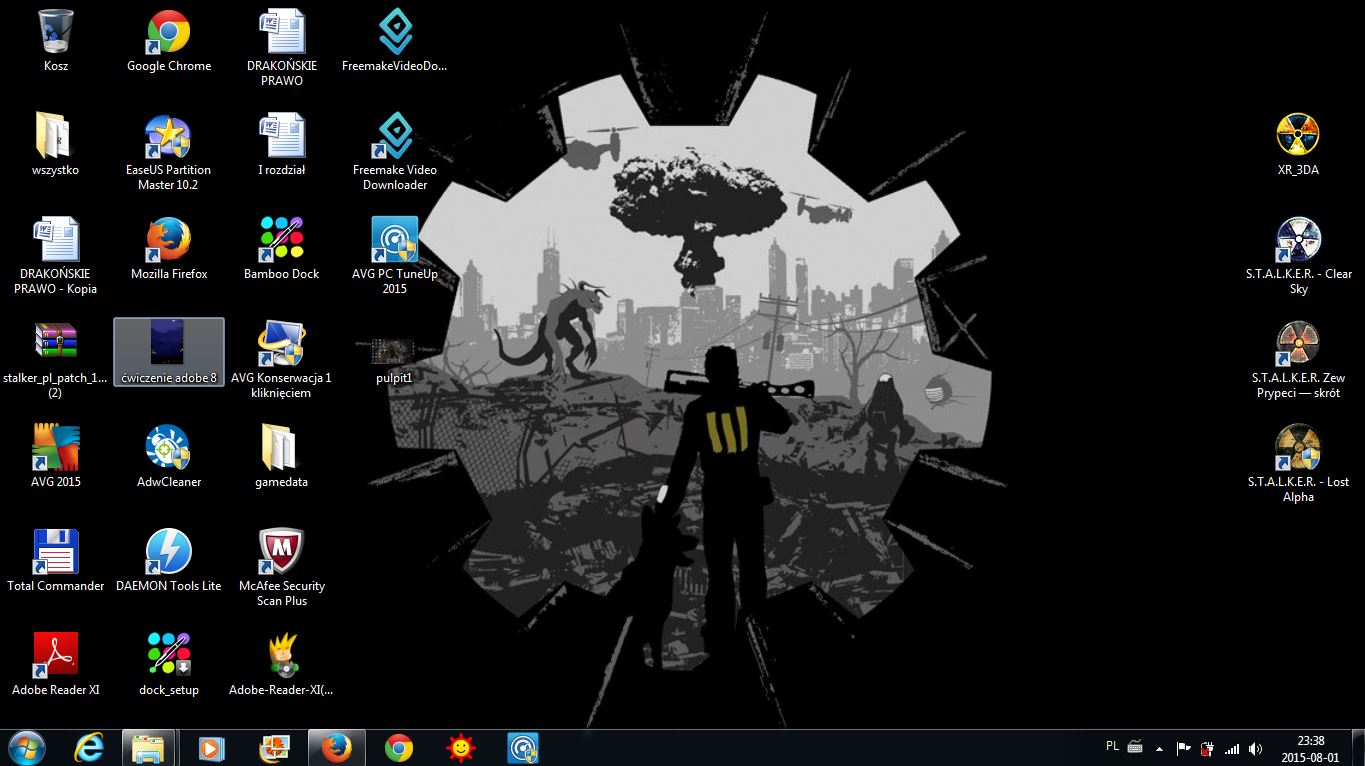Select the AVG PC TuneUp 2015 shortcut
The width and height of the screenshot is (1365, 766).
click(x=395, y=257)
